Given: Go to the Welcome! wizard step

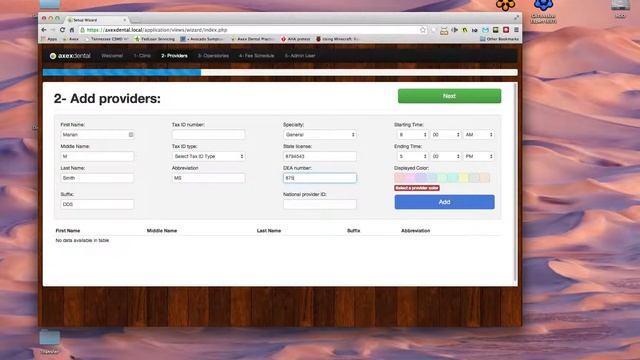Looking at the screenshot, I should point(112,56).
